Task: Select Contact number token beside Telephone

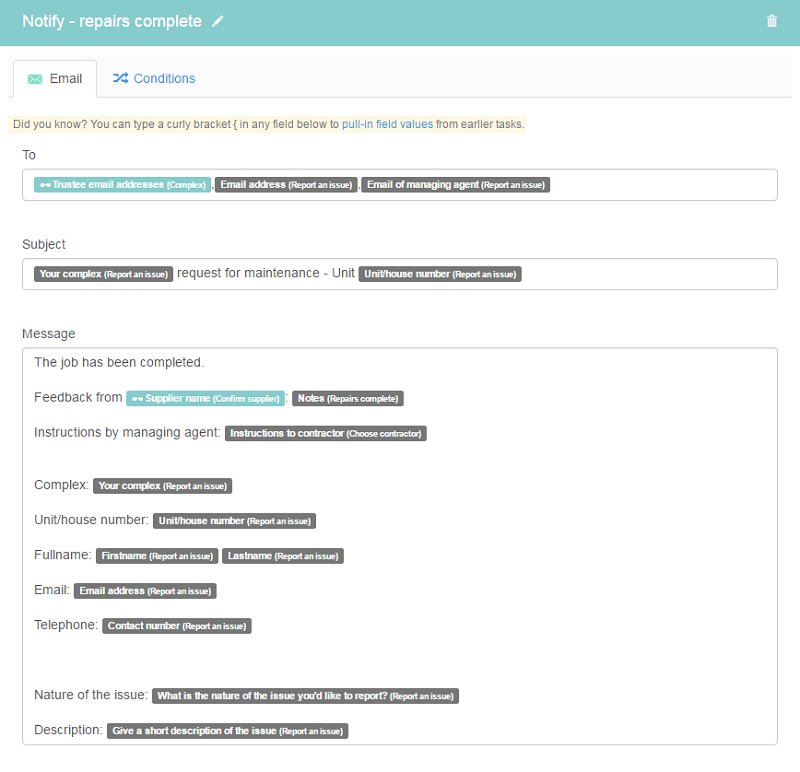Action: pyautogui.click(x=177, y=626)
